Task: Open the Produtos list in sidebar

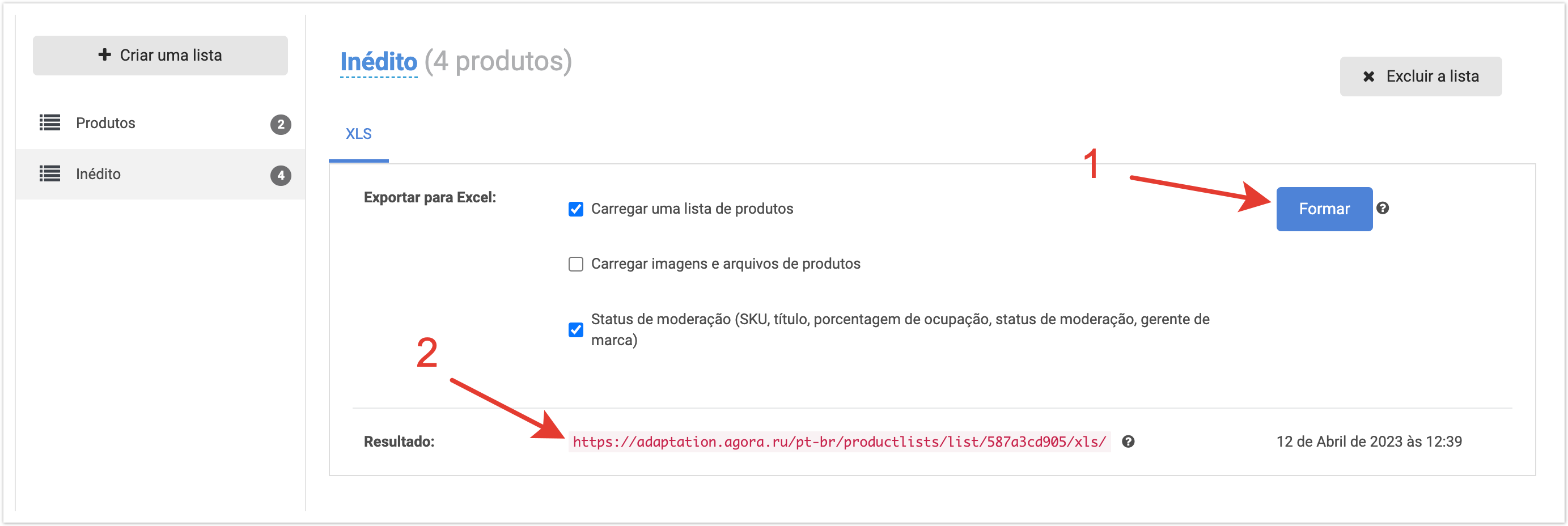Action: click(x=105, y=123)
